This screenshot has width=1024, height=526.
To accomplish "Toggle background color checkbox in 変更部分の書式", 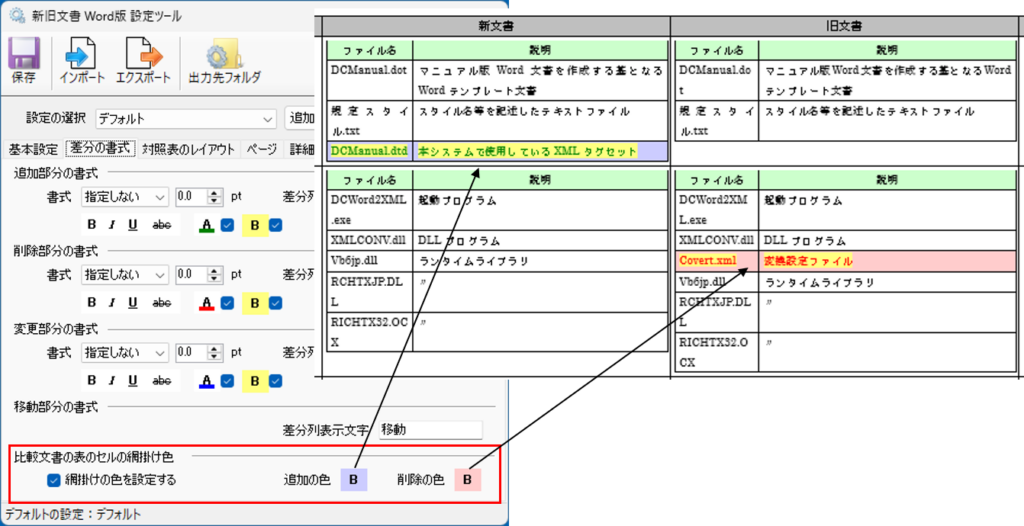I will click(276, 380).
